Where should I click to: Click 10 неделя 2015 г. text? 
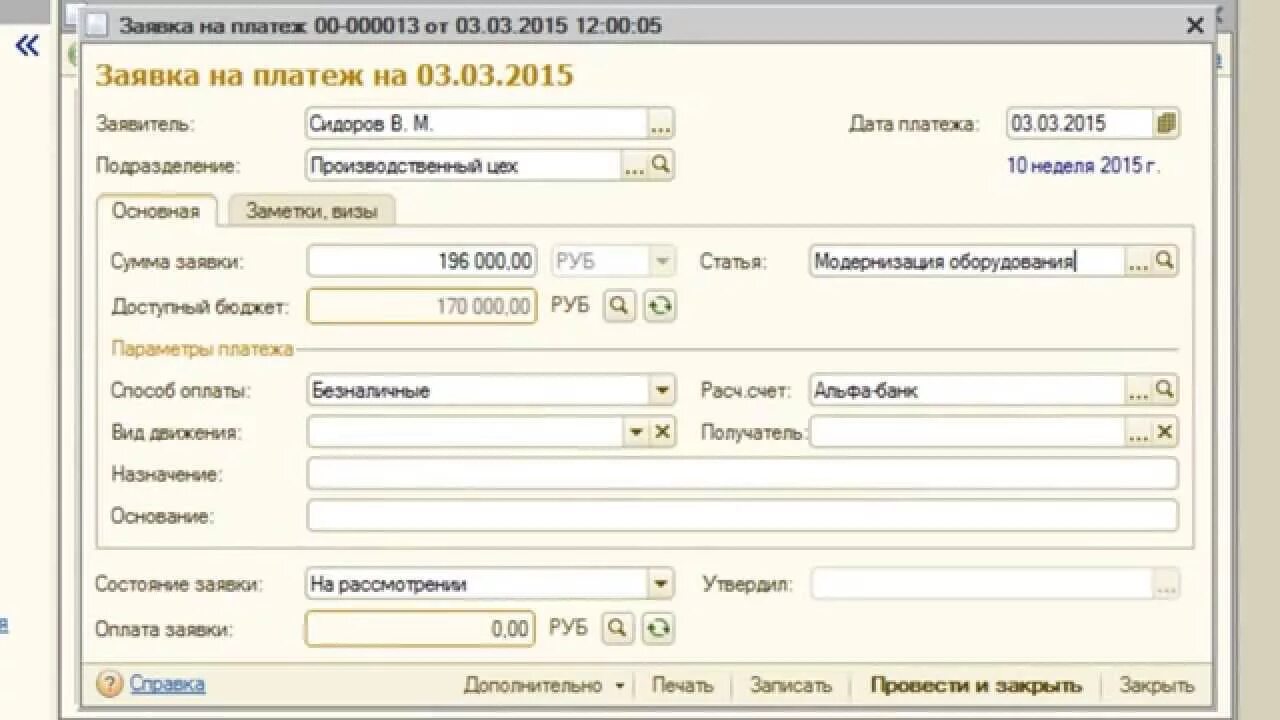coord(1083,166)
